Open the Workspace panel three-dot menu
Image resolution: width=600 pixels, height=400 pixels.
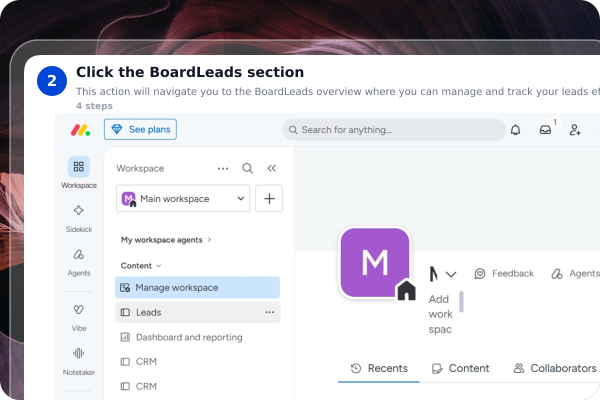pos(223,168)
